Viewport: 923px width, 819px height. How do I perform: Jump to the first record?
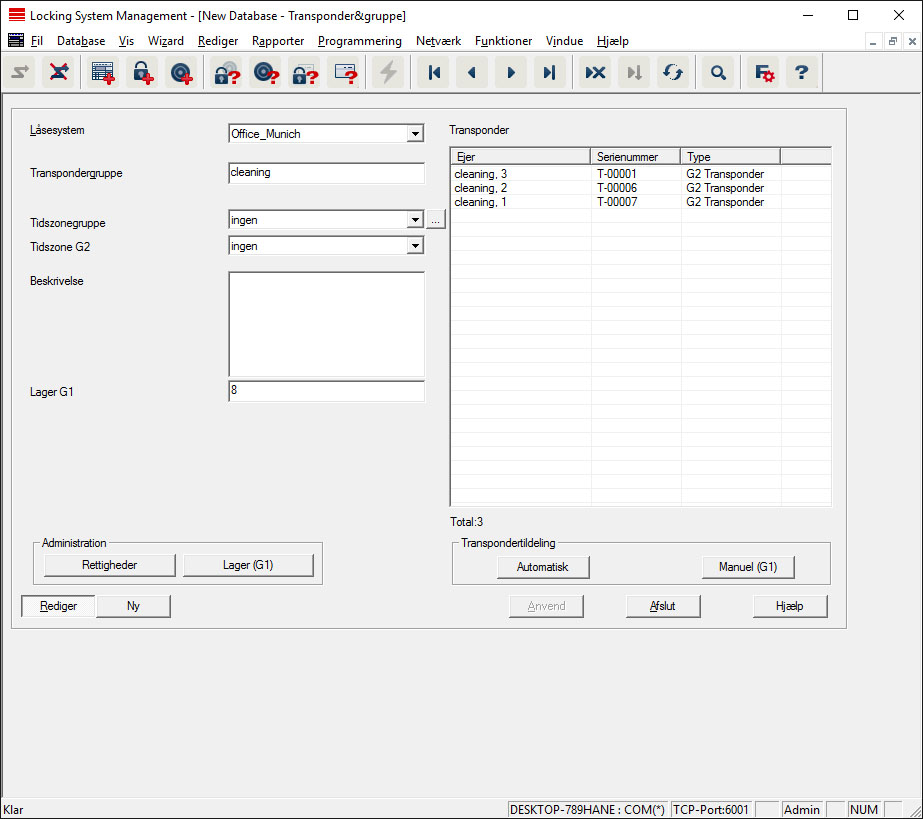434,73
